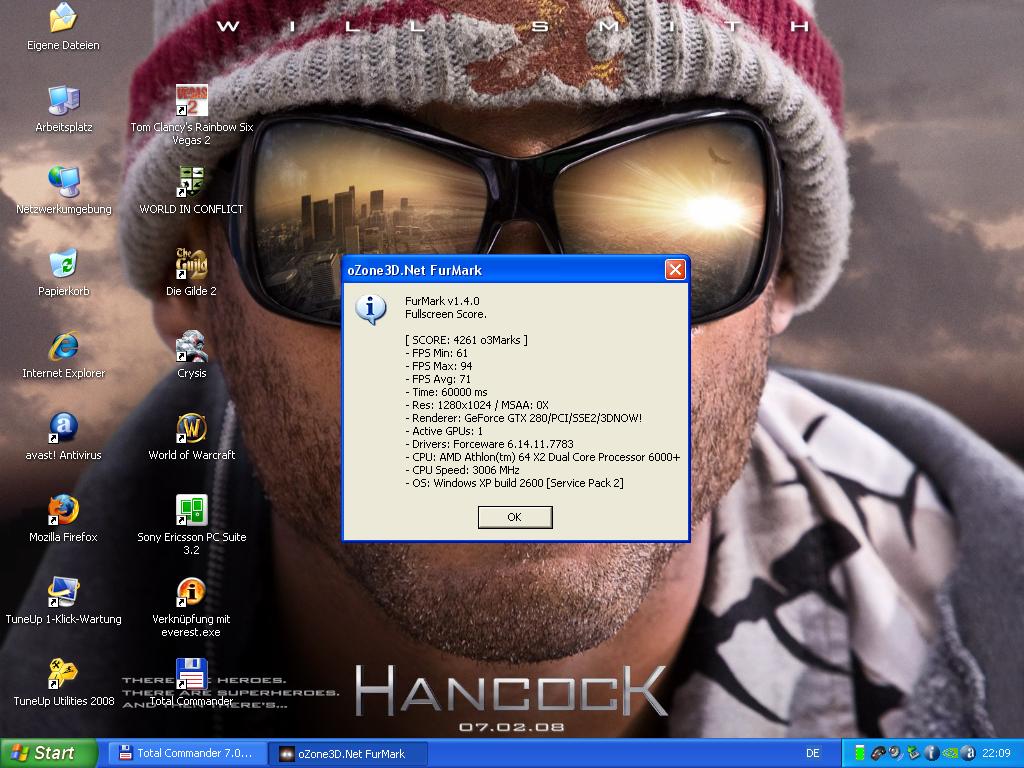Select the TuneUp 1-Klick-Wartung shortcut

click(63, 601)
